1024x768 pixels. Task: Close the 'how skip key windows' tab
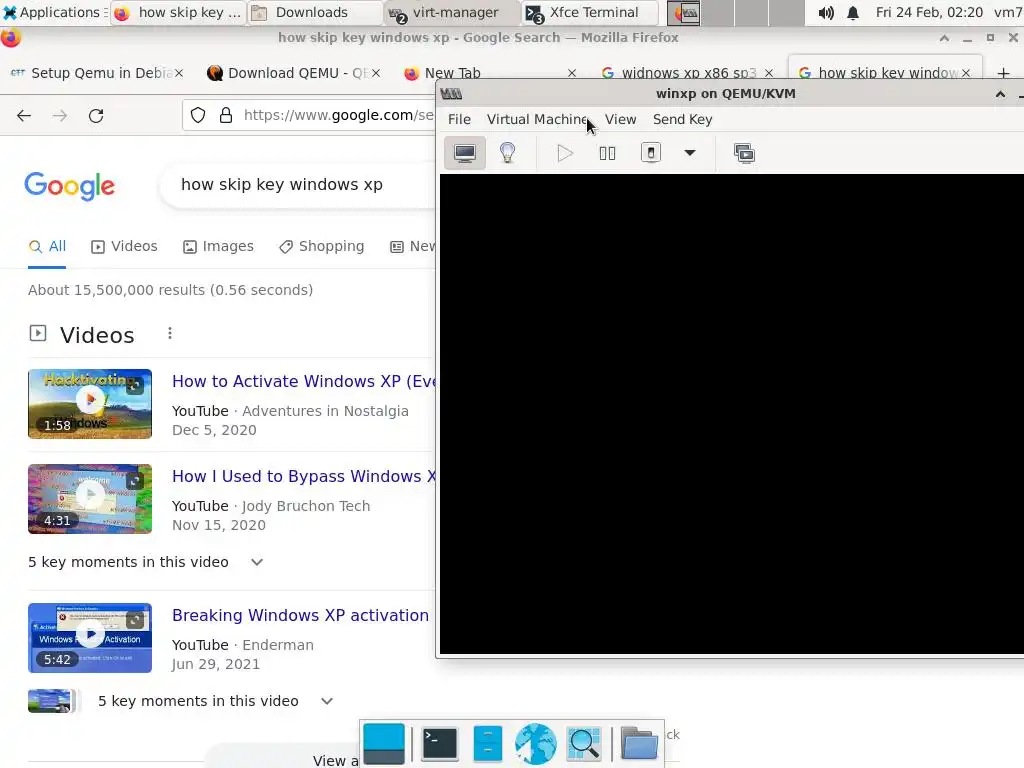966,73
